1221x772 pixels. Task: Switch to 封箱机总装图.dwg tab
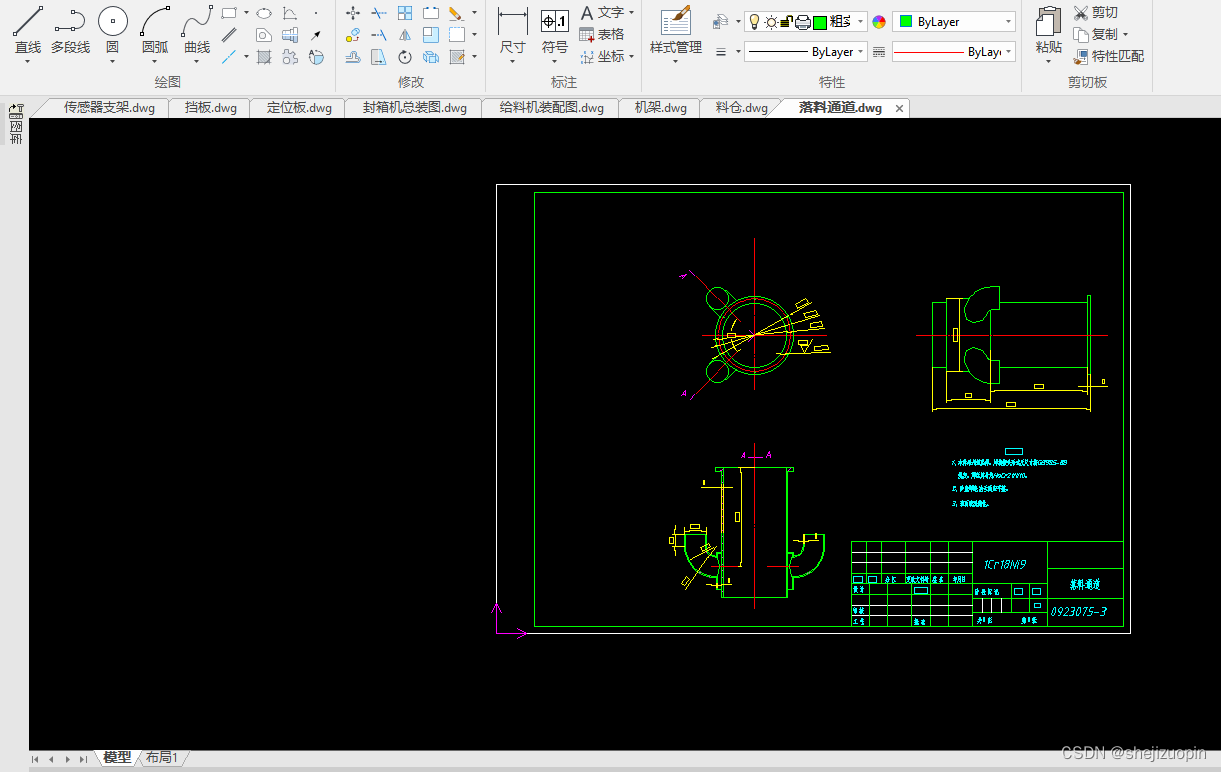click(x=414, y=108)
